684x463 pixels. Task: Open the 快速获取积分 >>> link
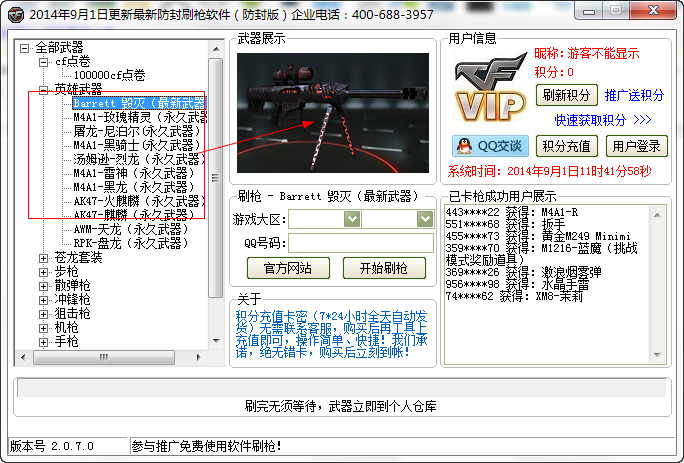603,120
